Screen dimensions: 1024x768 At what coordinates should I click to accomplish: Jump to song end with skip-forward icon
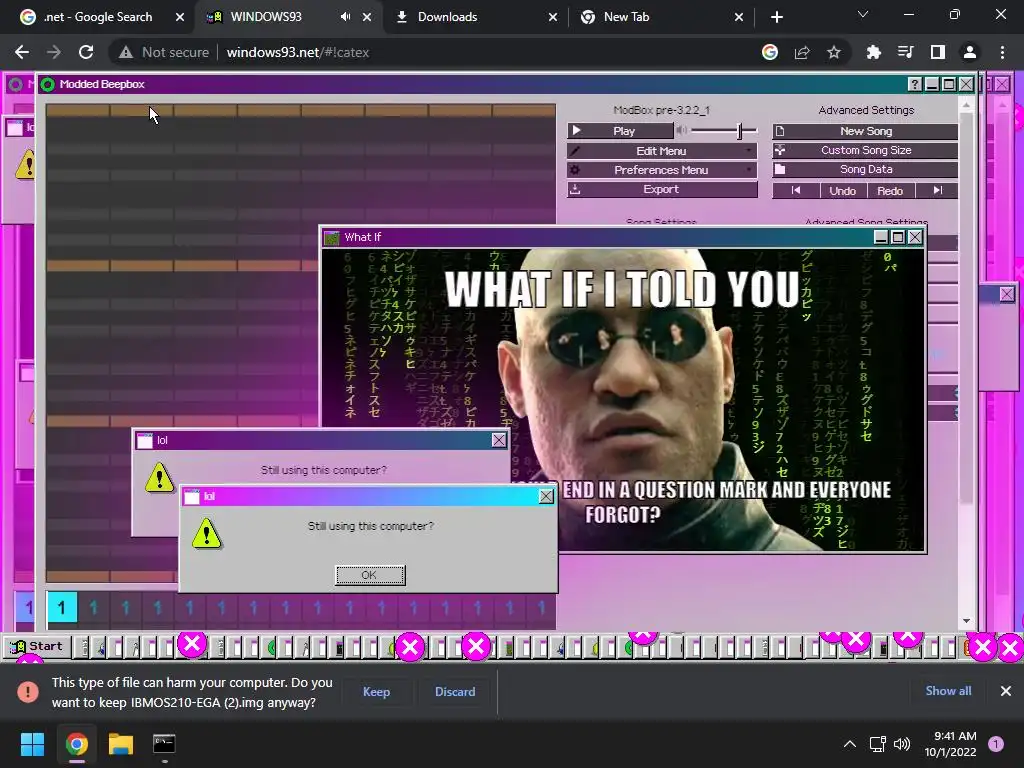pos(937,191)
